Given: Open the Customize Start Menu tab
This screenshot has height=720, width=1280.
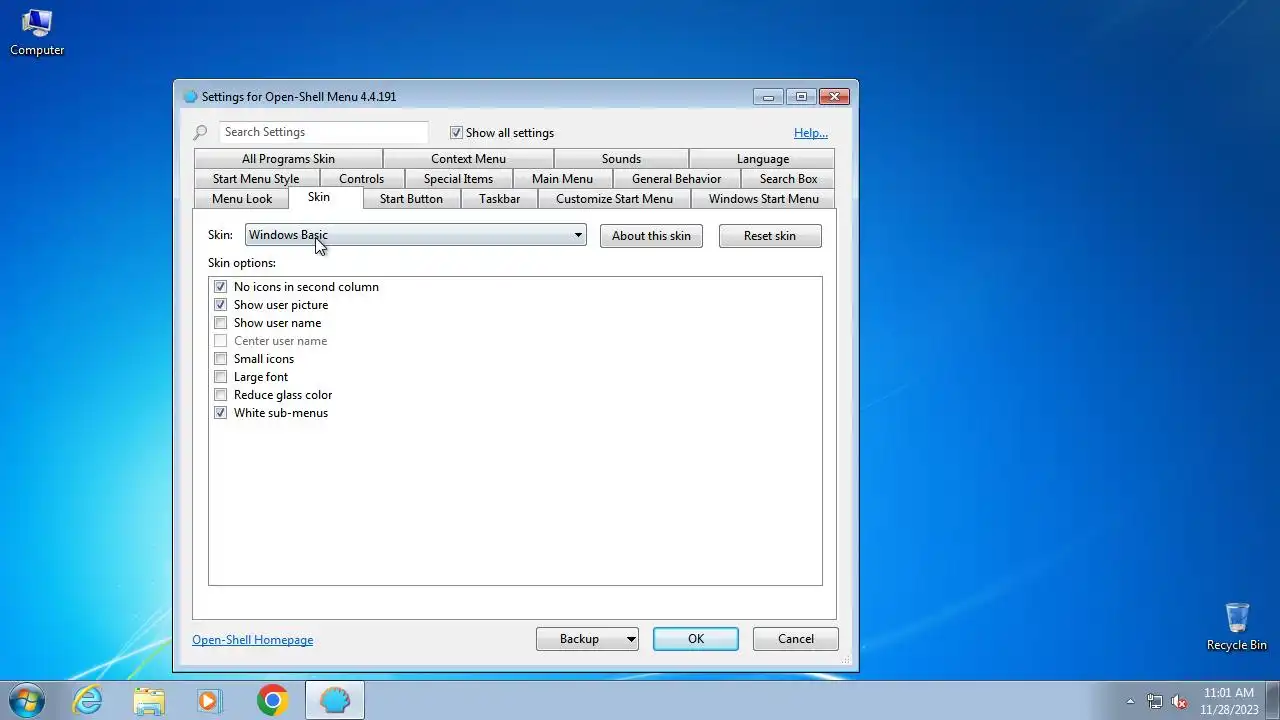Looking at the screenshot, I should (x=614, y=199).
